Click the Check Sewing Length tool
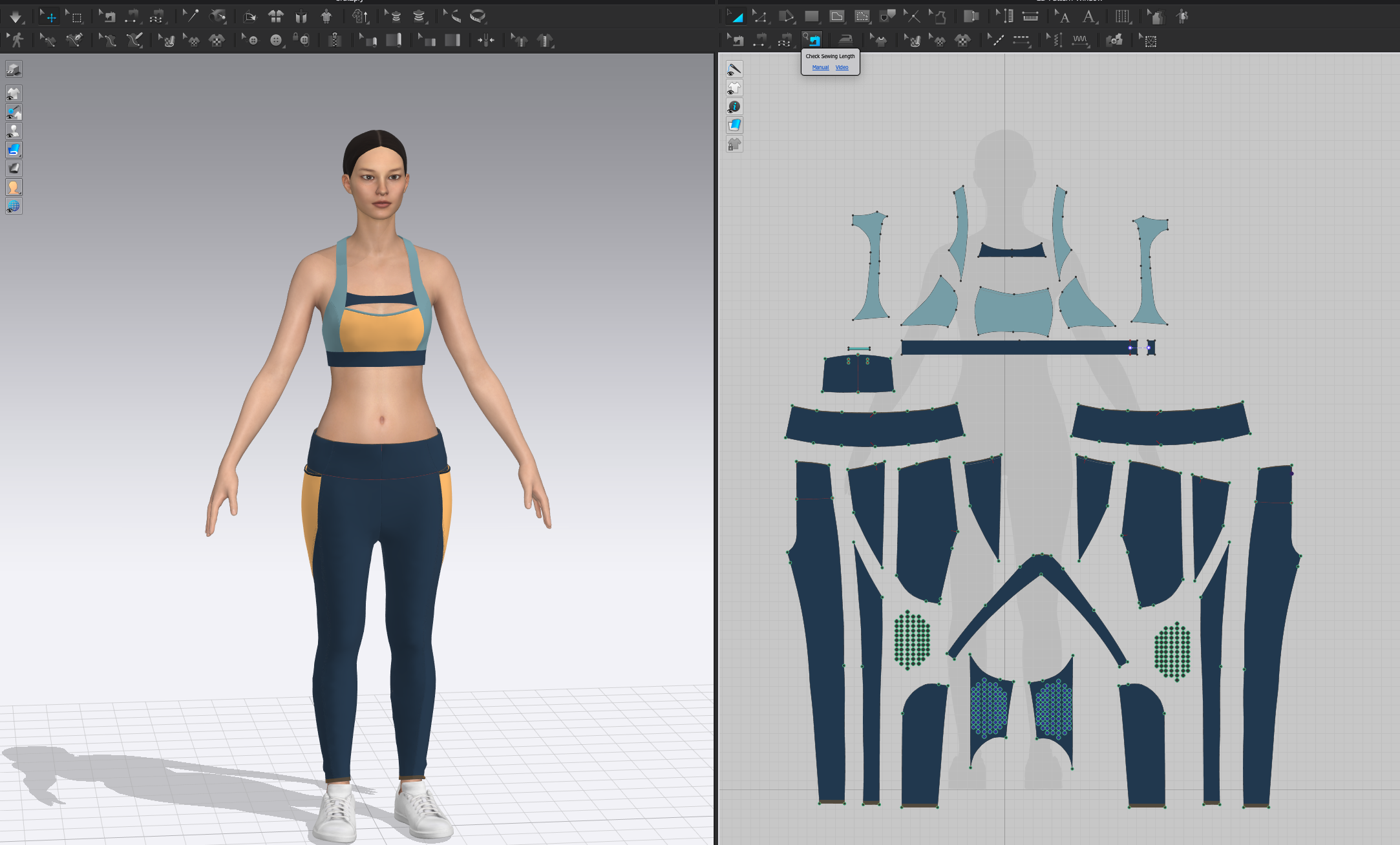 [812, 40]
